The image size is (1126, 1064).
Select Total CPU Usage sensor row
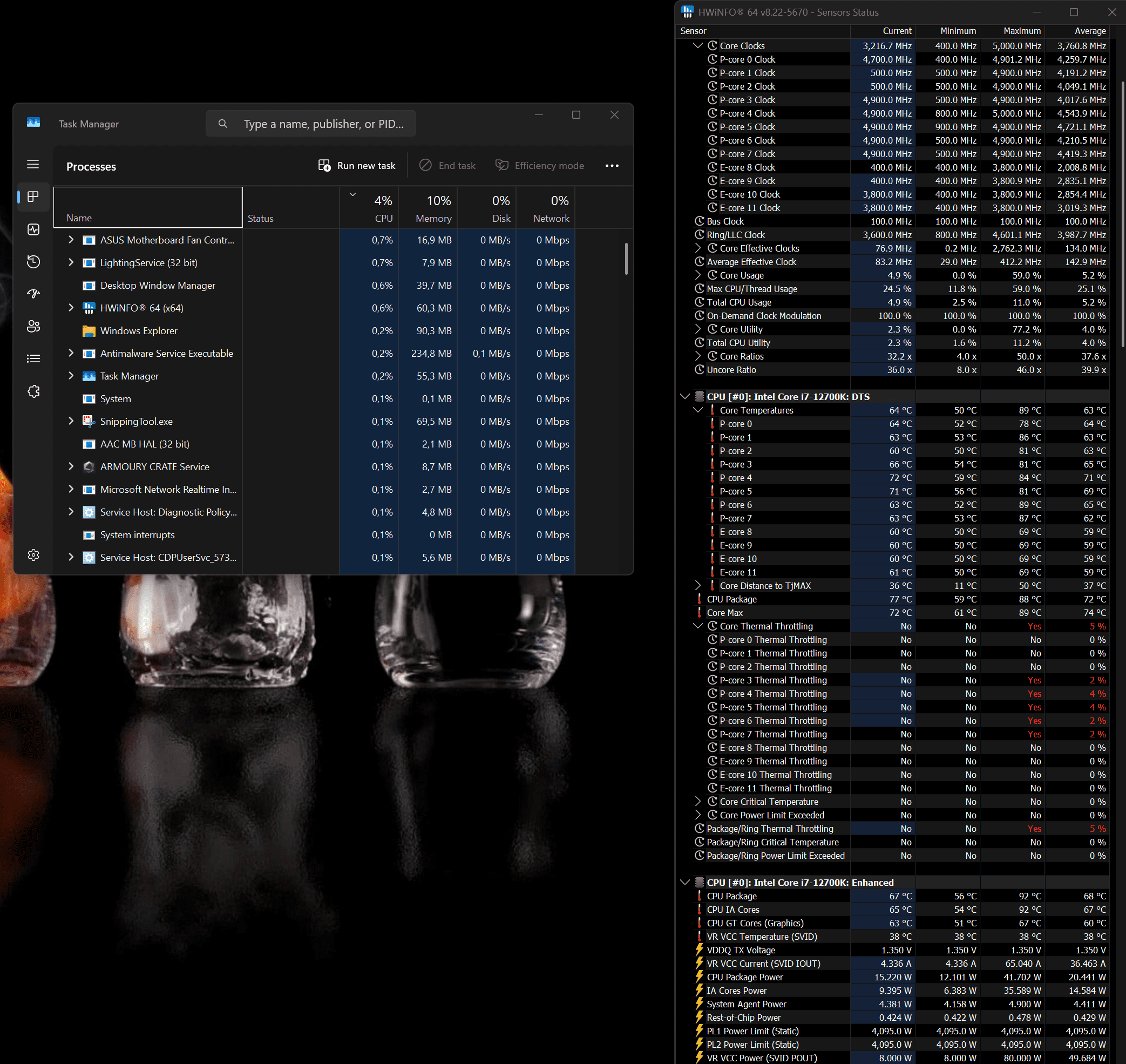tap(893, 302)
